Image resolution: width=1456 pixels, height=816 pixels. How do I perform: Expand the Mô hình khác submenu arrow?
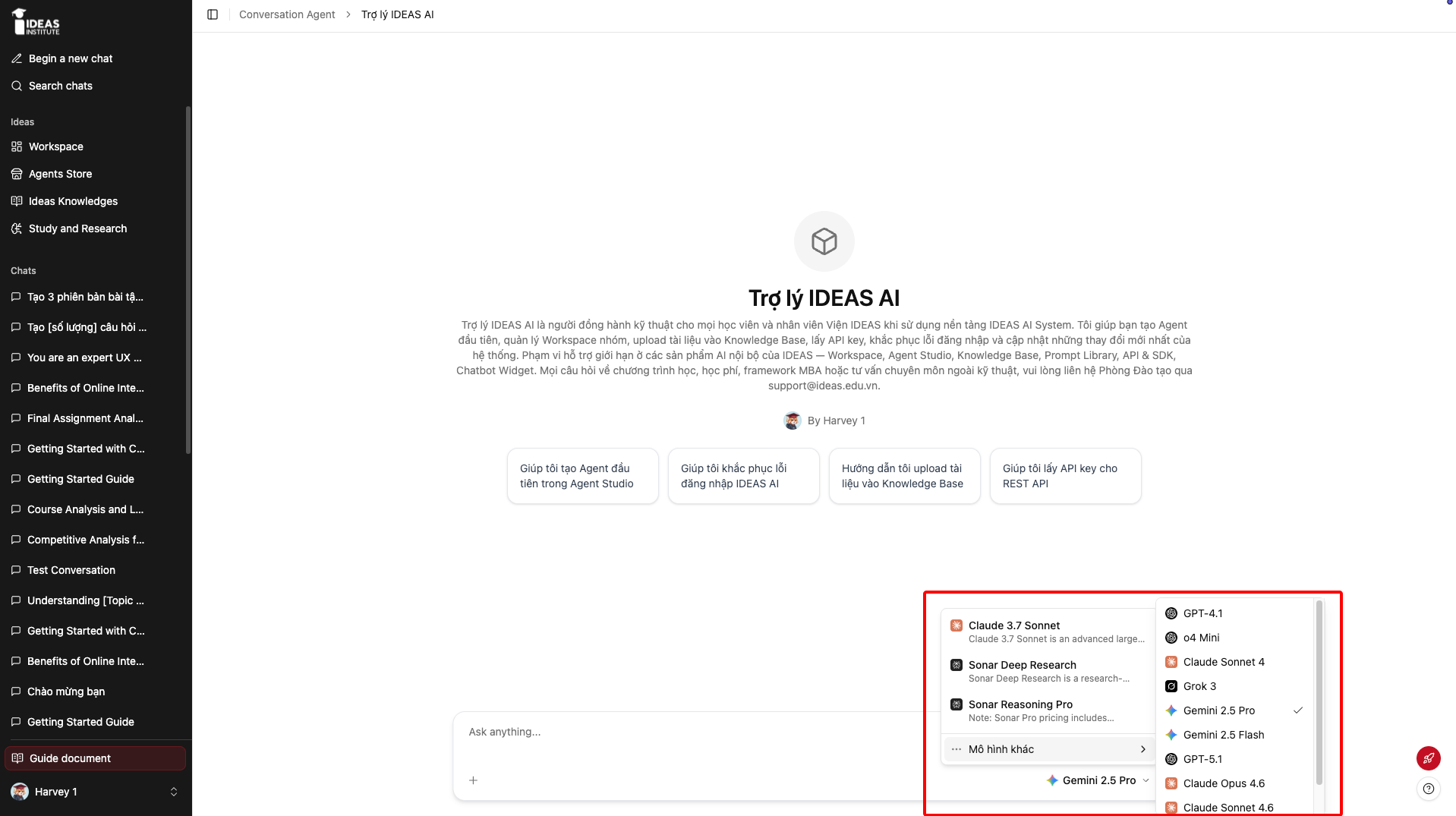[x=1142, y=749]
